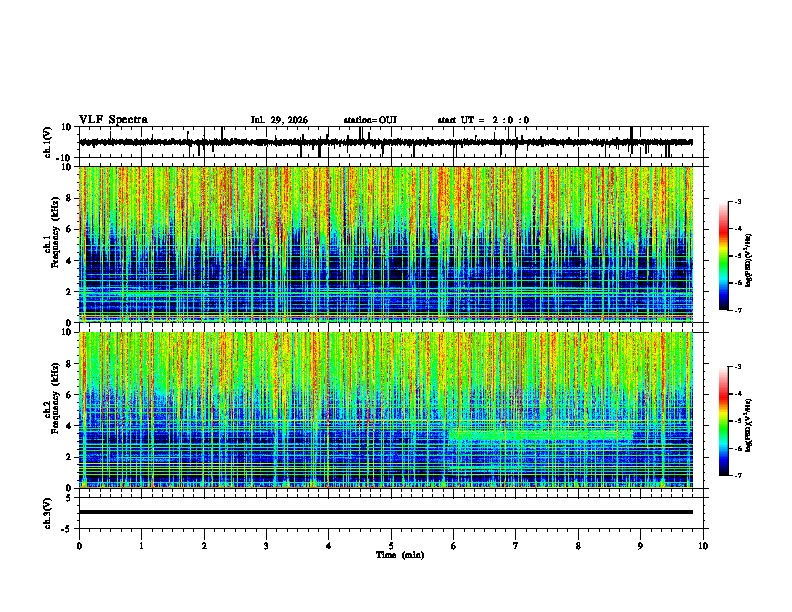Click the color bar beside ch.1 spectrogram

724,256
